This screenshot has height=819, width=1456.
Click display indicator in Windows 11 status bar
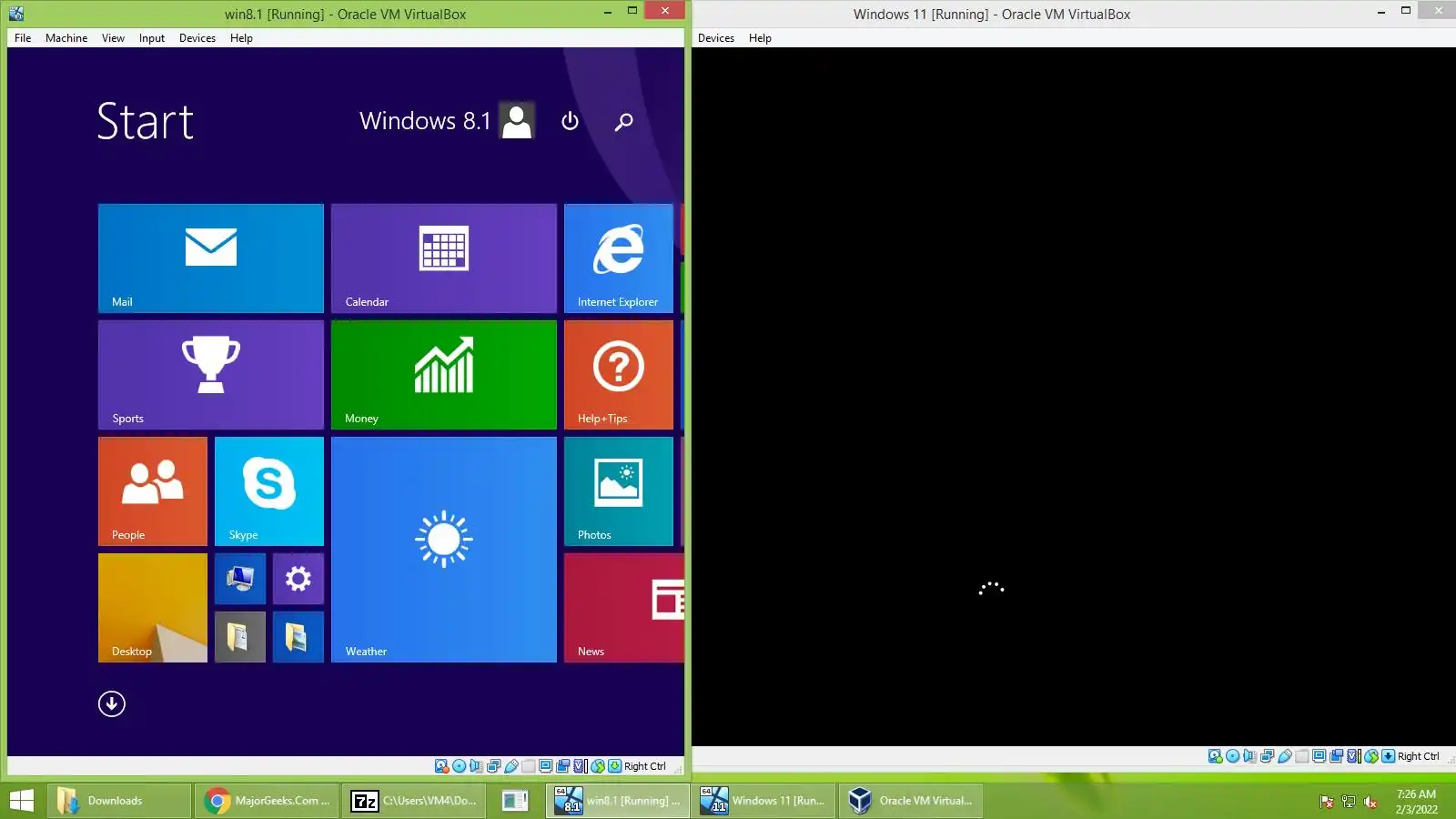coord(1319,756)
